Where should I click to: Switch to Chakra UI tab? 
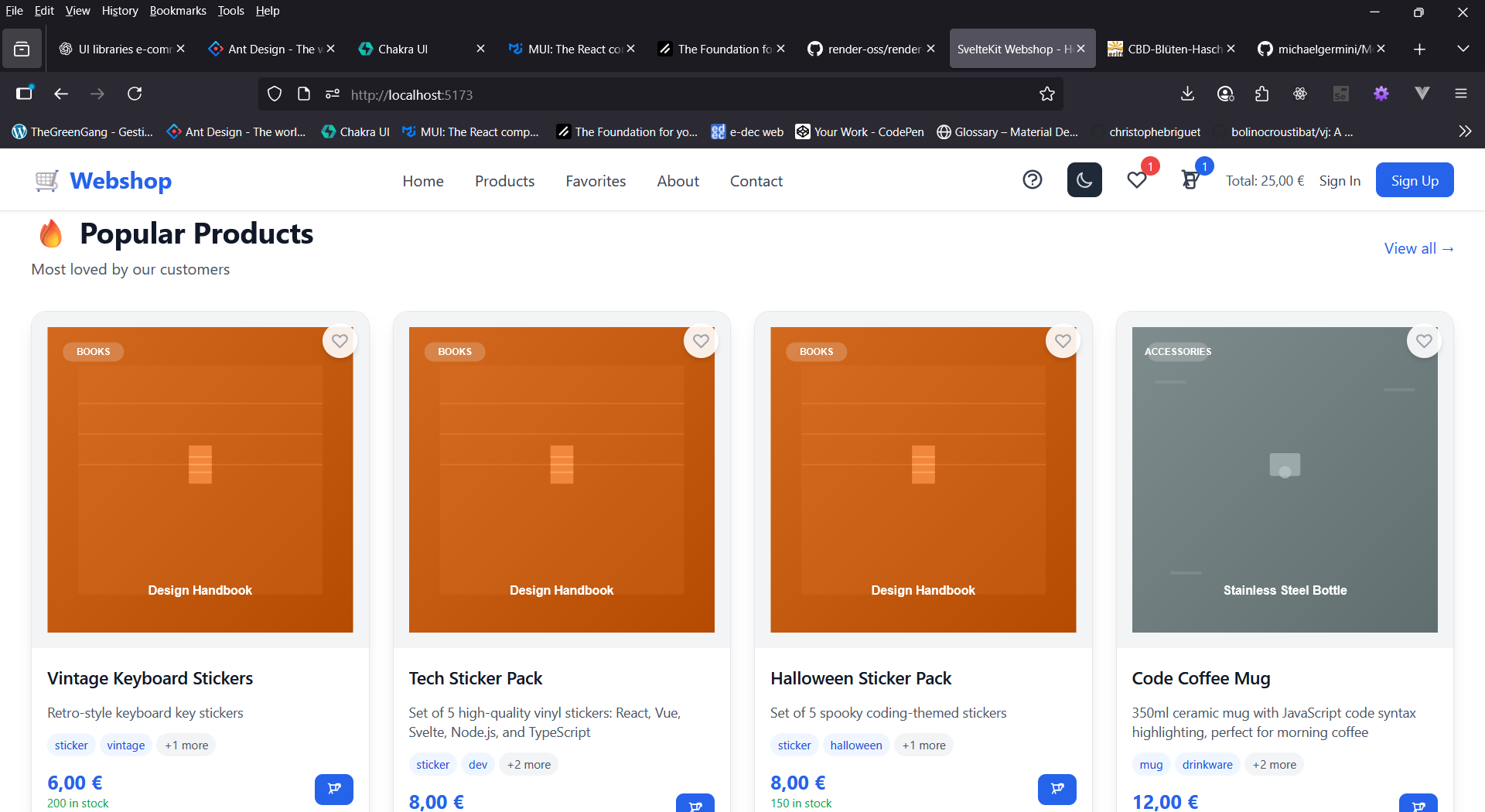click(x=422, y=49)
